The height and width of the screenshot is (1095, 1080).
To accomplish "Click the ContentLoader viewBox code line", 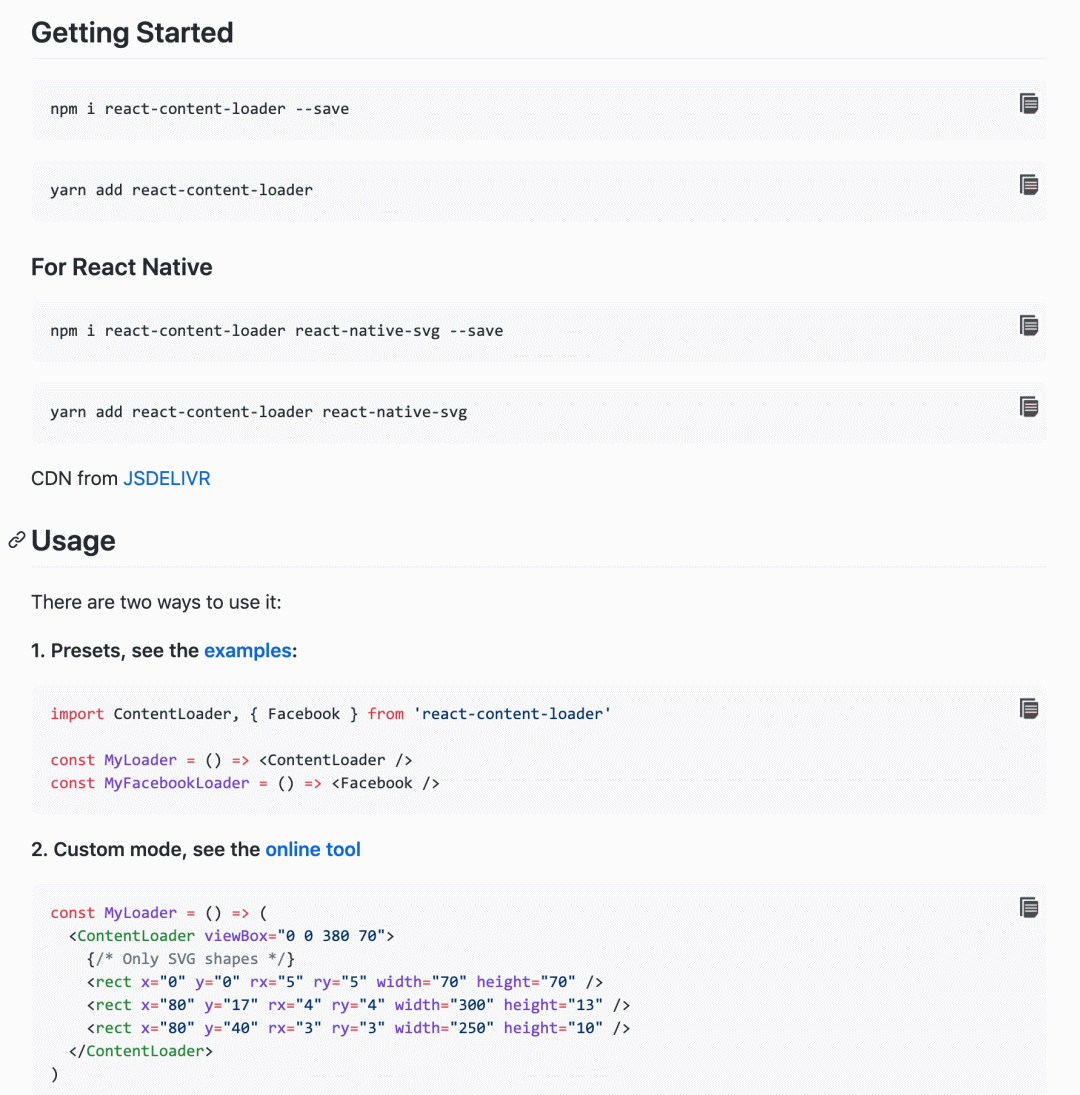I will point(231,936).
